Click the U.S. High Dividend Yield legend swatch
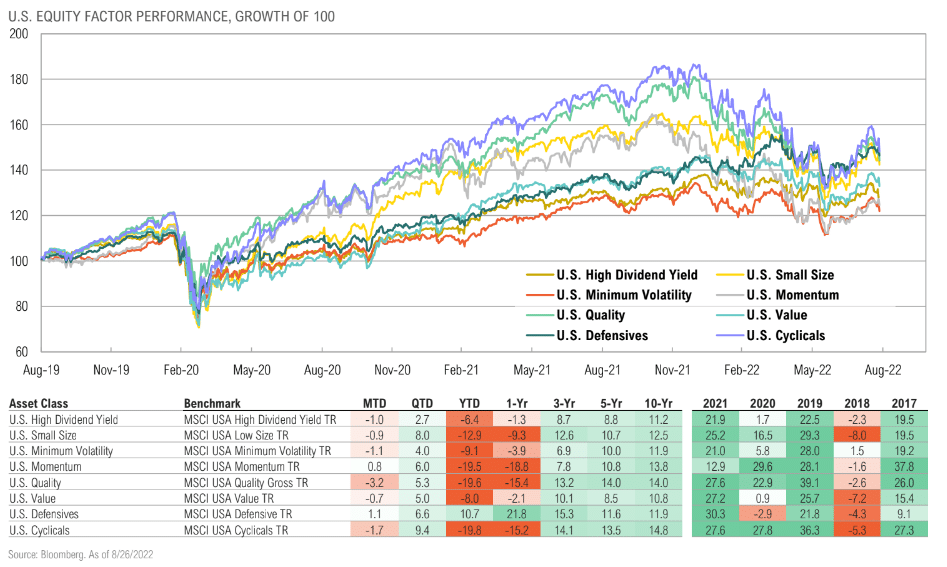 coord(539,275)
